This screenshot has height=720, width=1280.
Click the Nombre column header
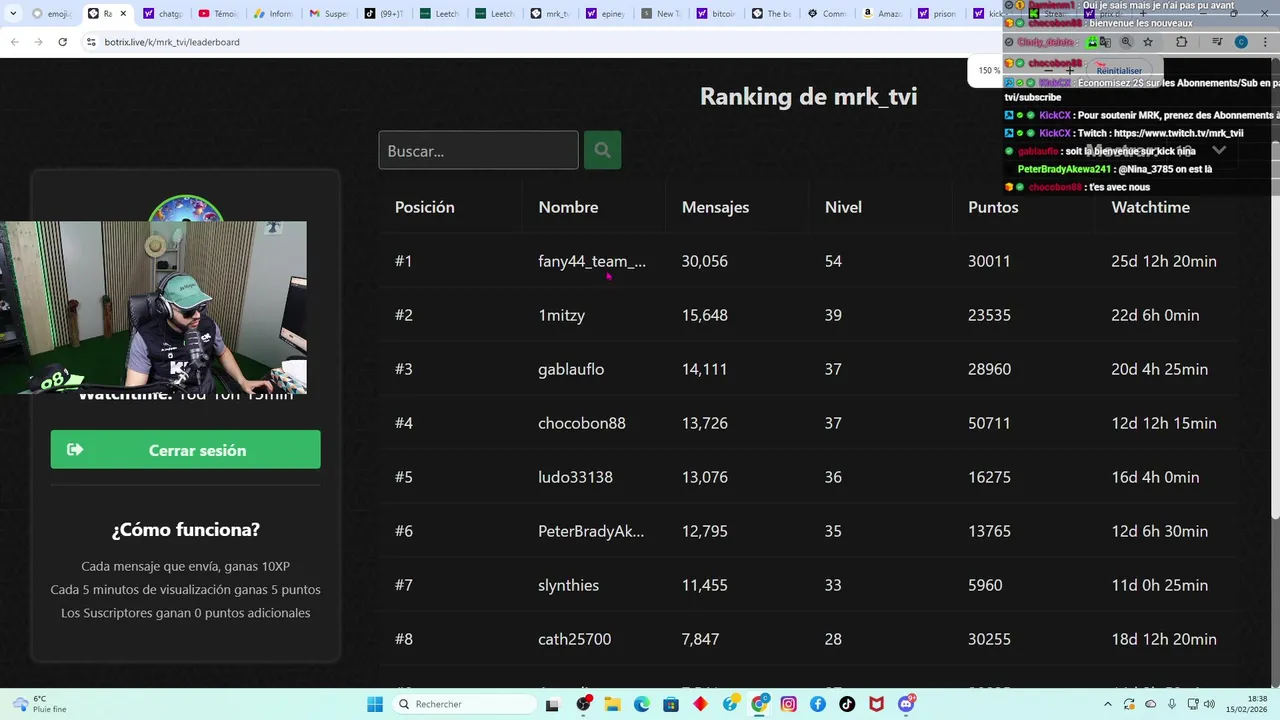pos(568,207)
